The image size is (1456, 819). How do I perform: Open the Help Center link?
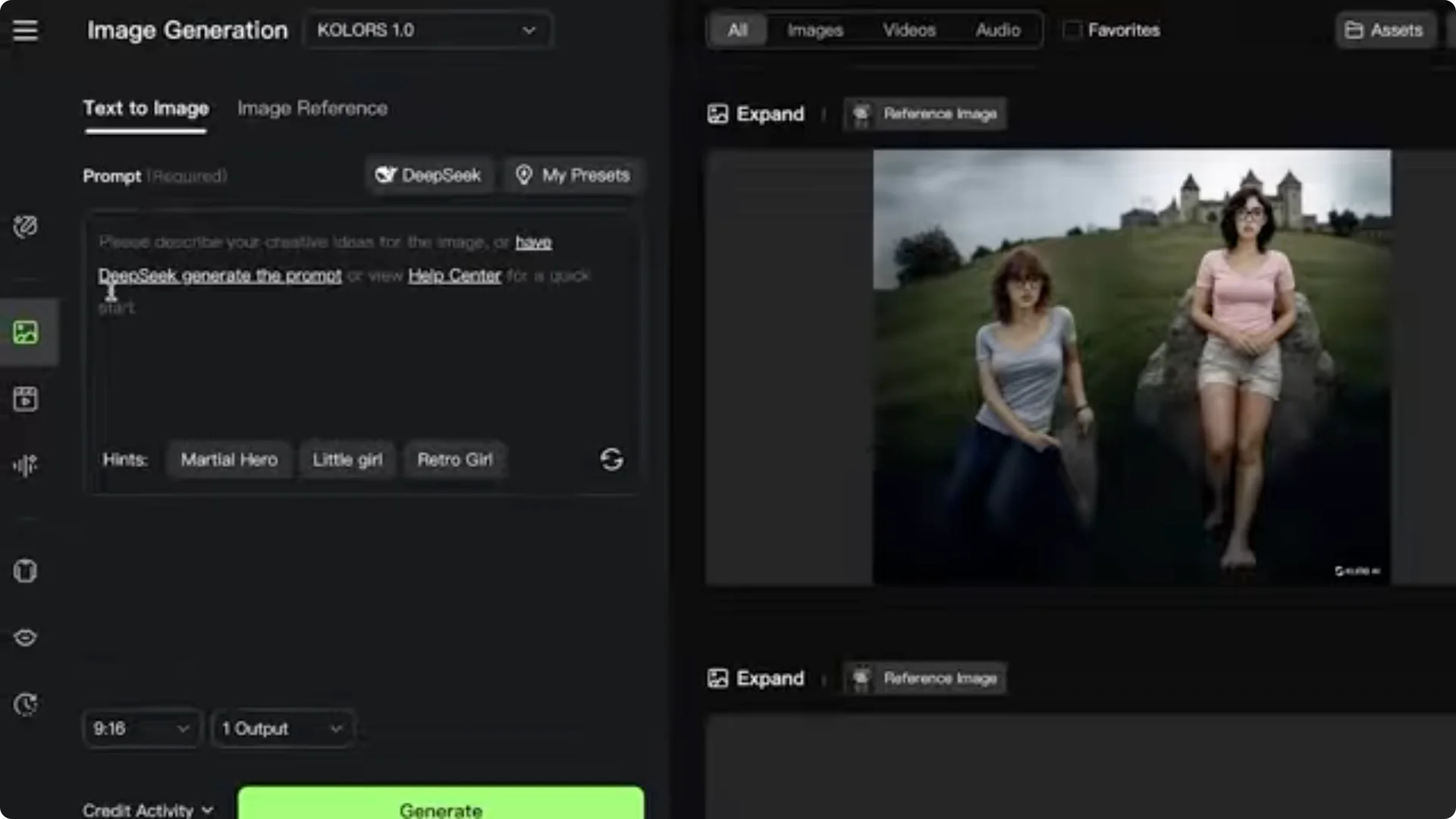pyautogui.click(x=453, y=275)
